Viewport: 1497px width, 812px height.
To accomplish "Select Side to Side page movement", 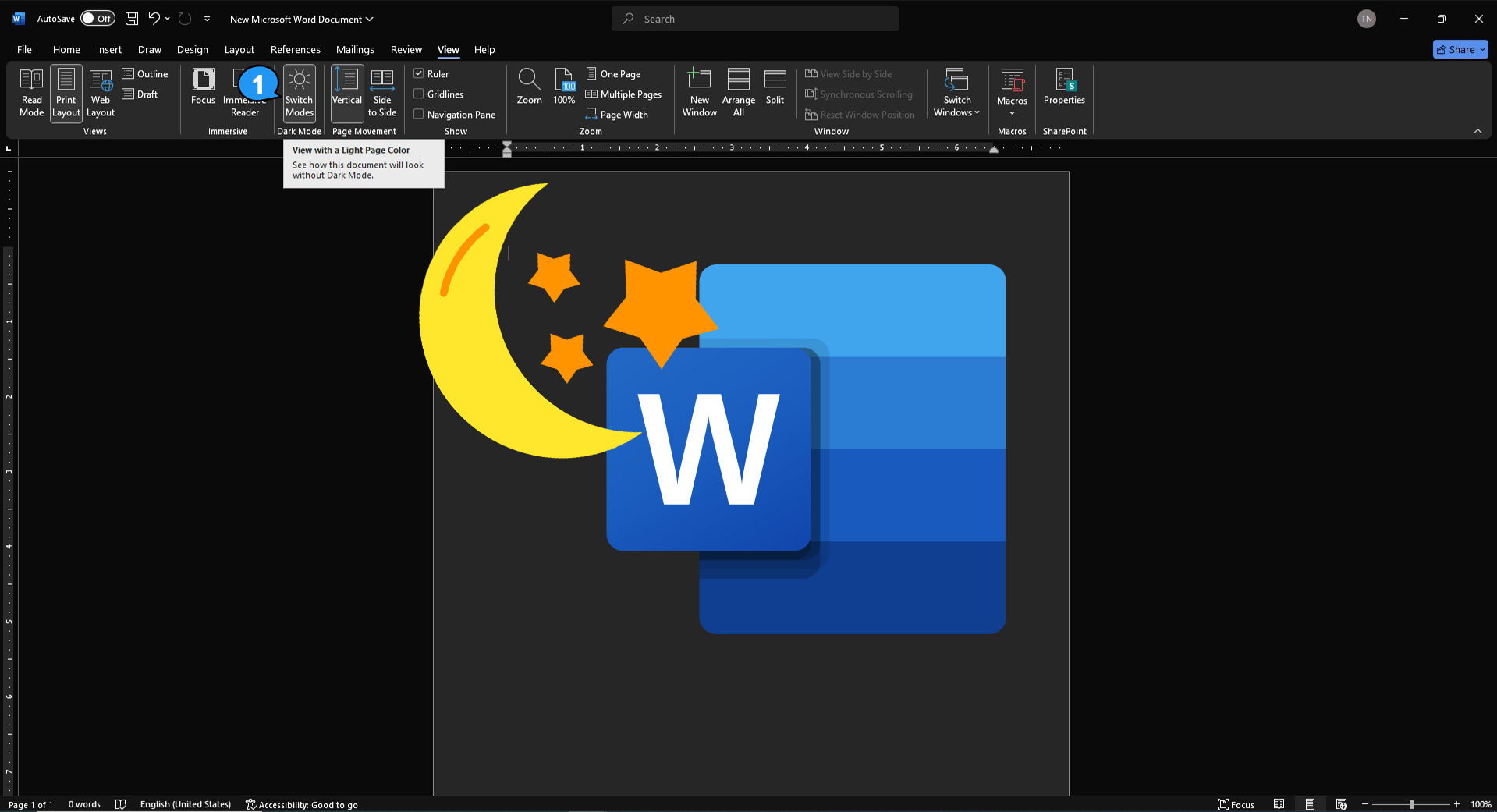I will point(382,93).
